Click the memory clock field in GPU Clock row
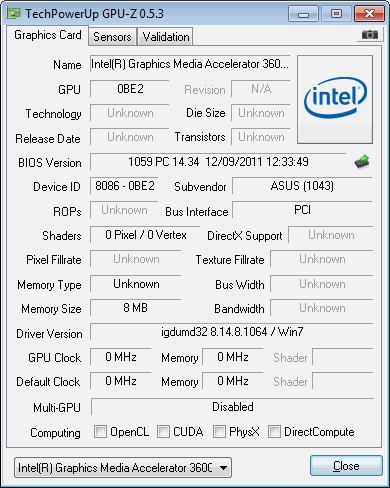The image size is (390, 488). pos(233,357)
